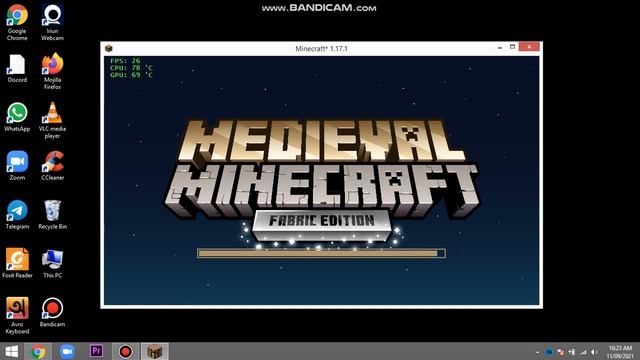
Task: Close the Minecraft 1.17.1 window
Action: (x=529, y=47)
